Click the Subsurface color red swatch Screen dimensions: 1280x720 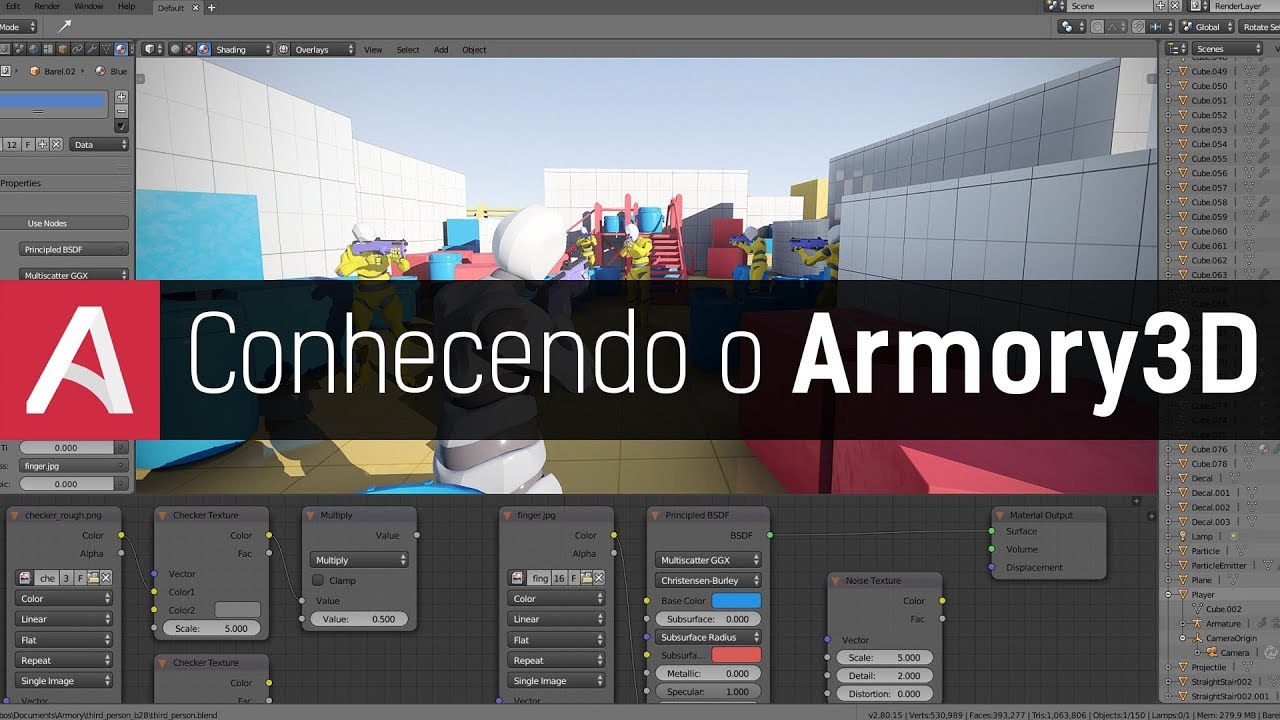pos(736,655)
